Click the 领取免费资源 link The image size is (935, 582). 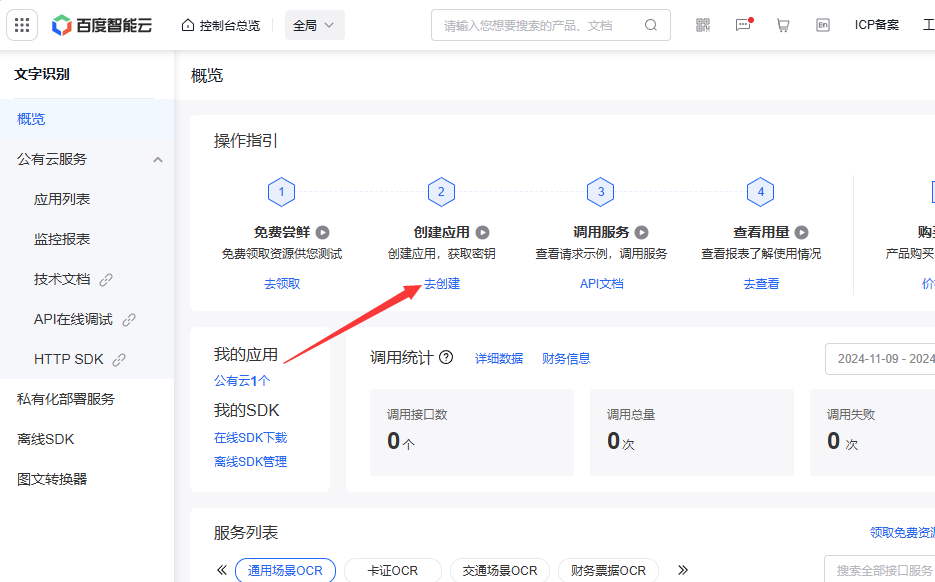[902, 533]
